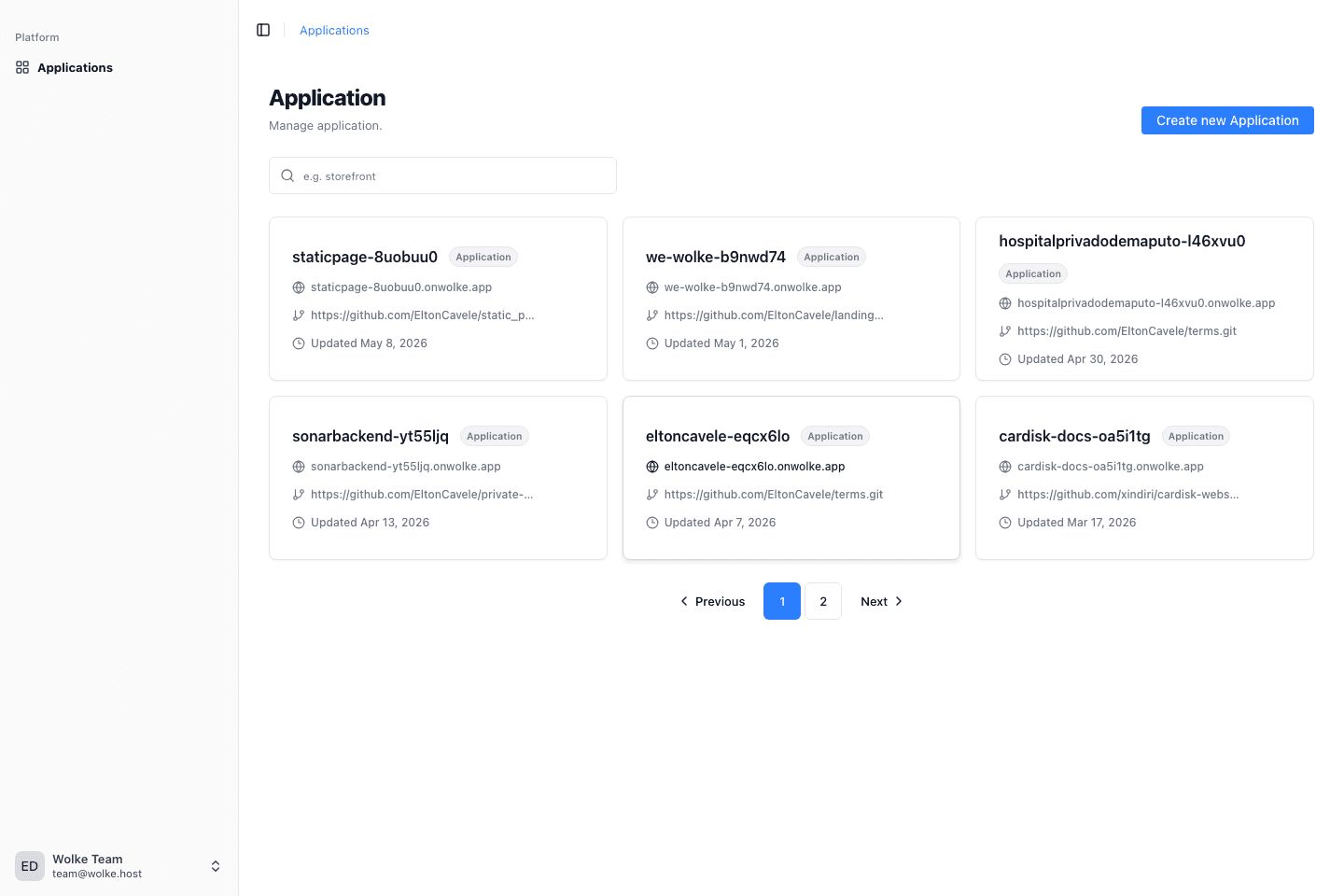Go to Previous page
Screen dimensions: 1344x896
point(713,601)
